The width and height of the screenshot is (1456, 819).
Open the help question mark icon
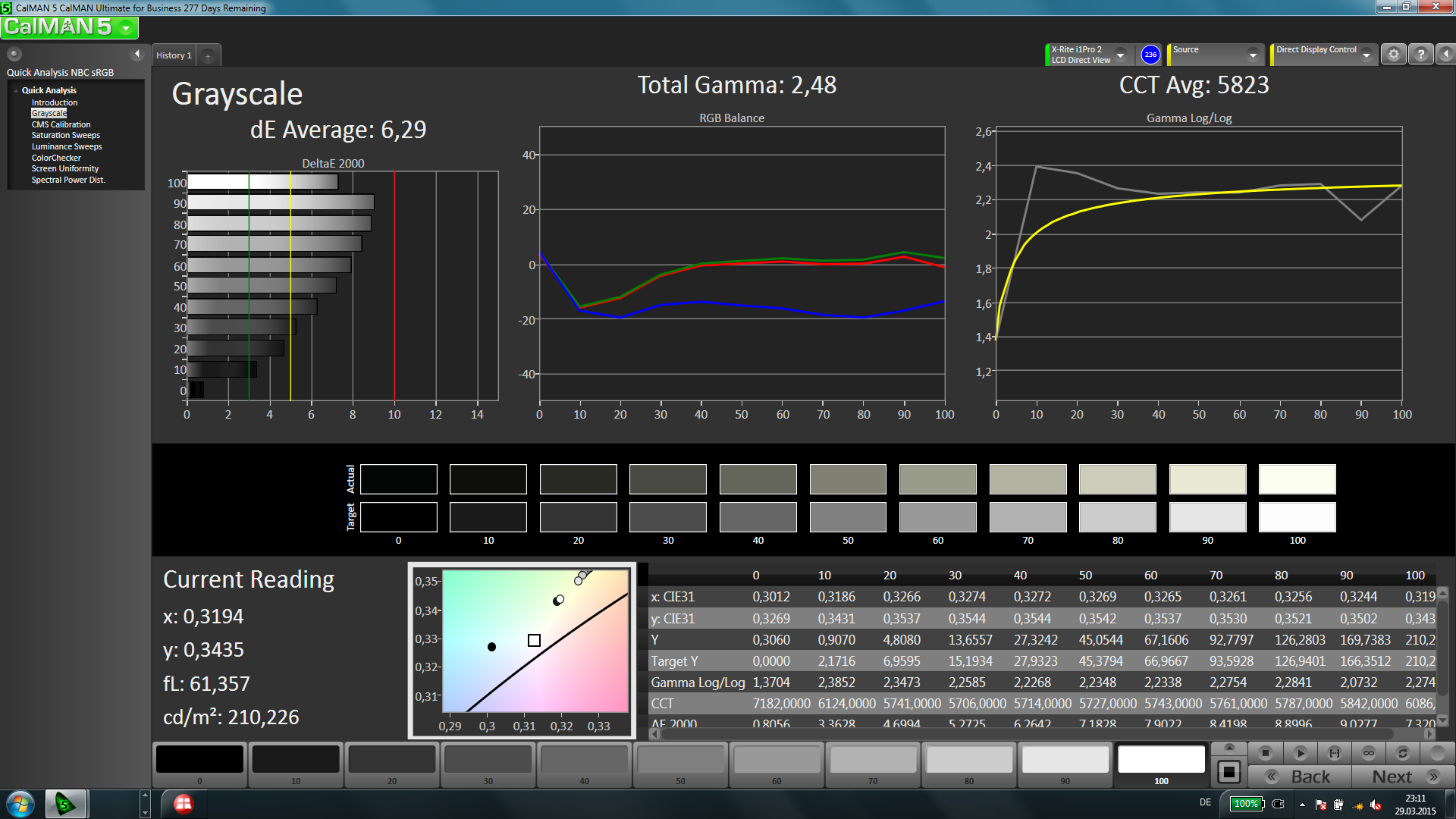tap(1421, 55)
